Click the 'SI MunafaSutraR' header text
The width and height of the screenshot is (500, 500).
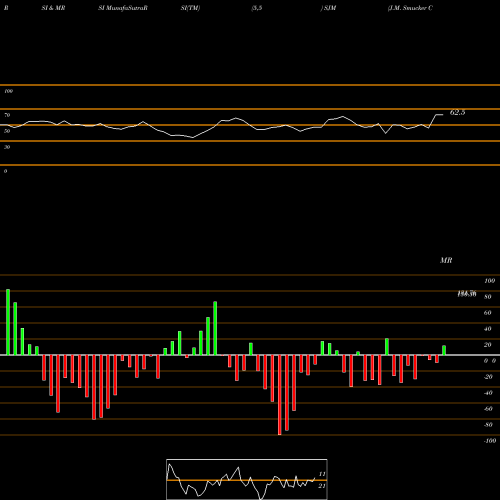(x=123, y=8)
